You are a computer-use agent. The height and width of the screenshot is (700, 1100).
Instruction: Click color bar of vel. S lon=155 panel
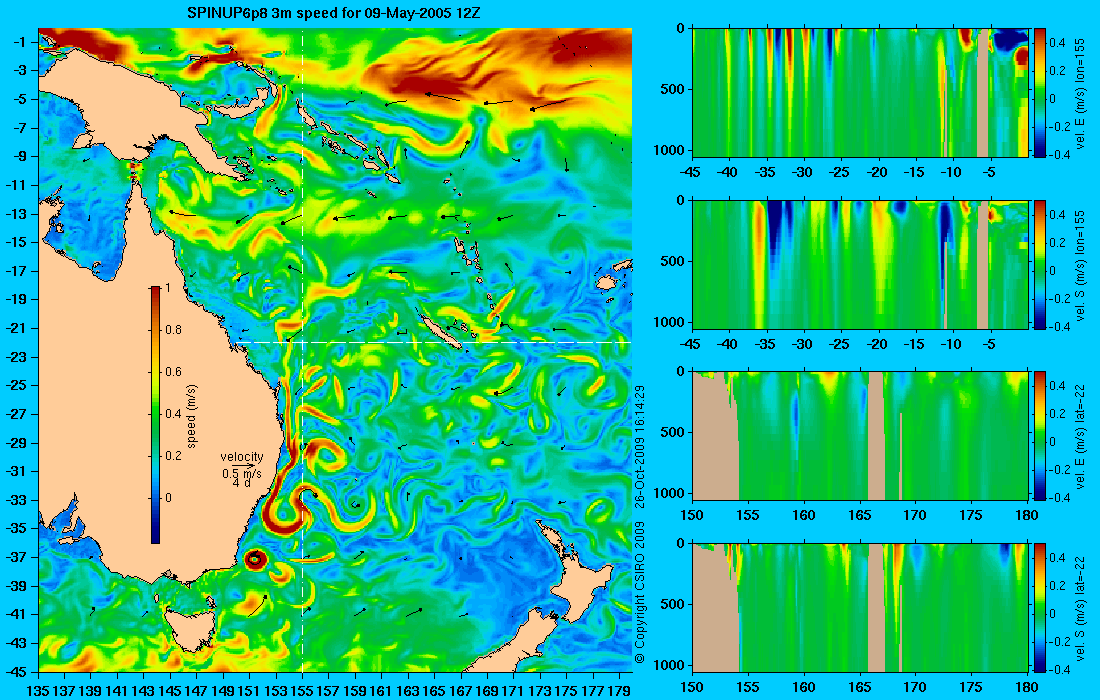pos(1039,264)
